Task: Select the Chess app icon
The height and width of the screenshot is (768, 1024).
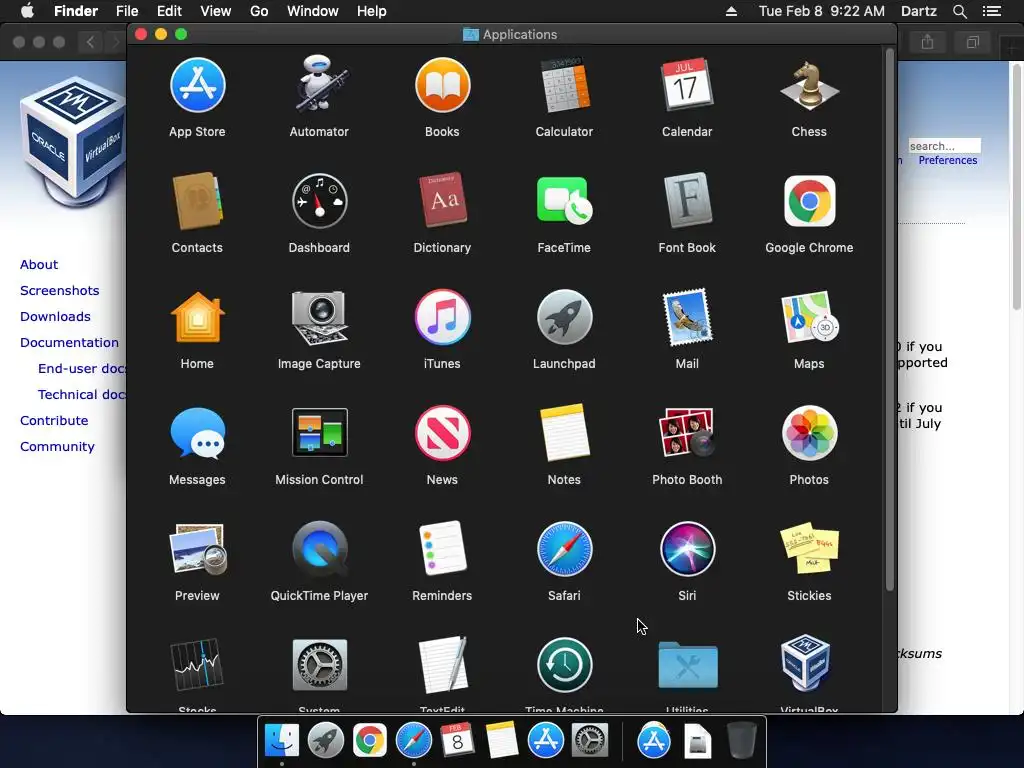Action: (809, 86)
